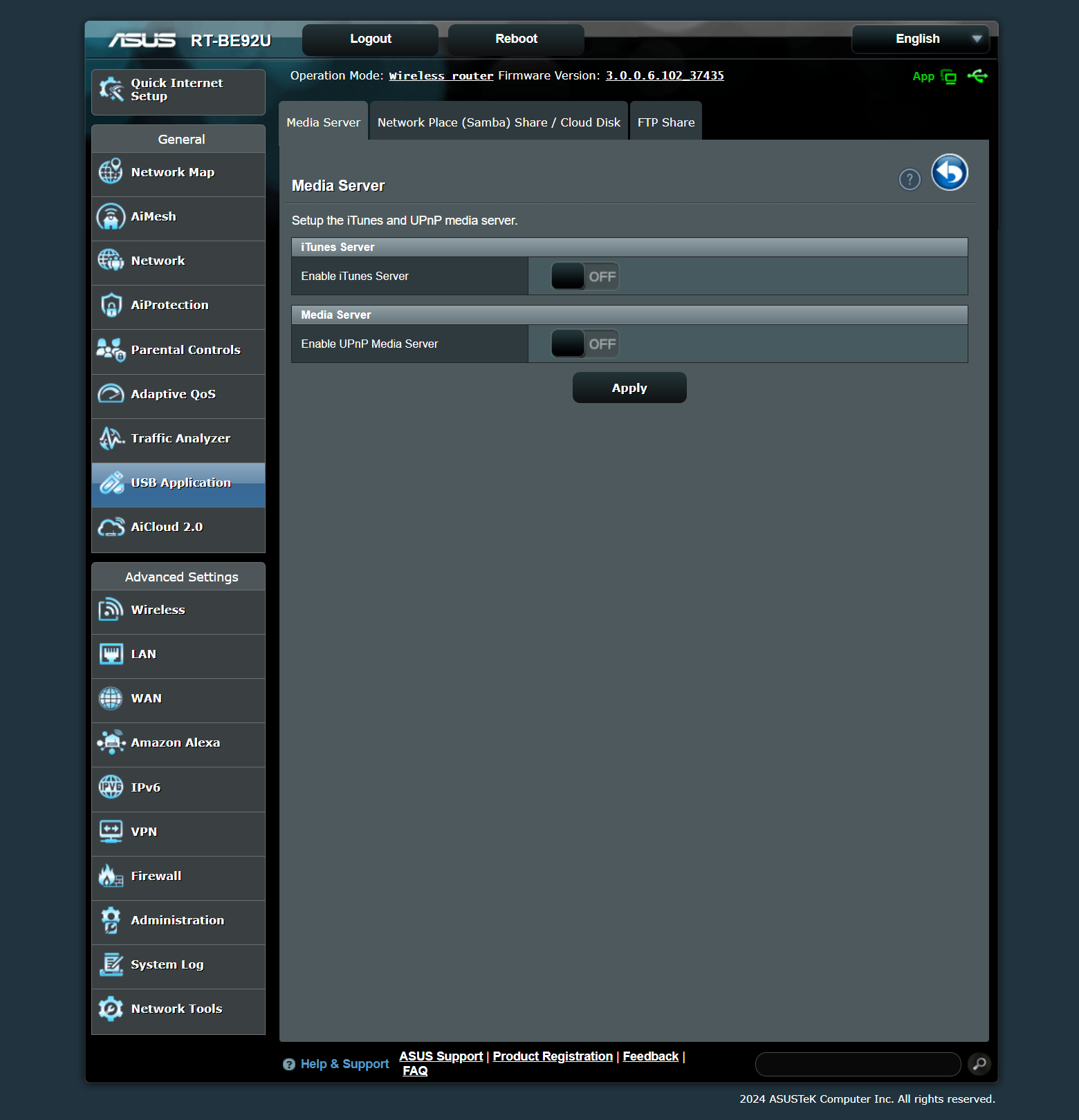1079x1120 pixels.
Task: Click the Network Map globe icon
Action: point(111,171)
